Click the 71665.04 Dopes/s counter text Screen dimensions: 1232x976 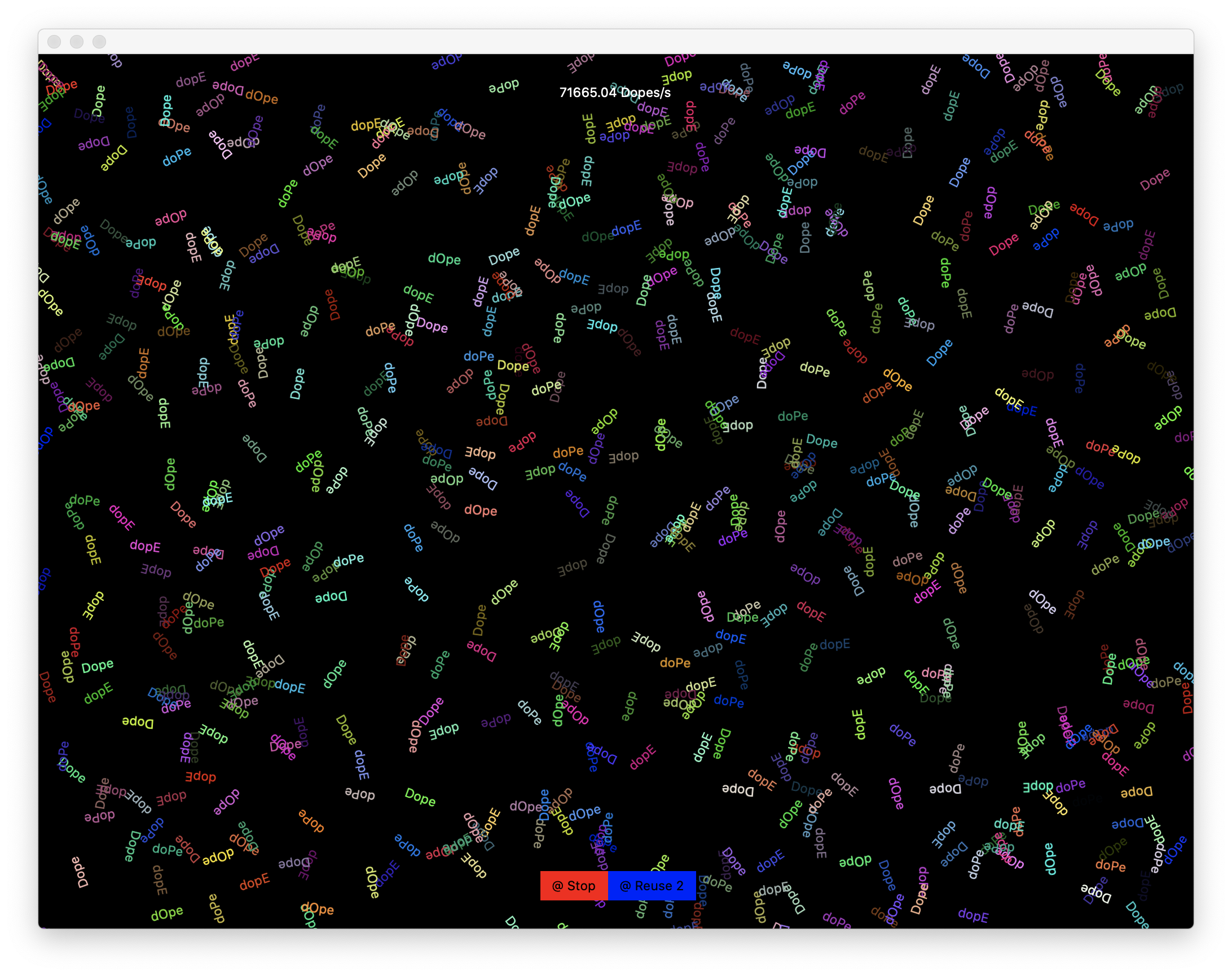tap(614, 92)
